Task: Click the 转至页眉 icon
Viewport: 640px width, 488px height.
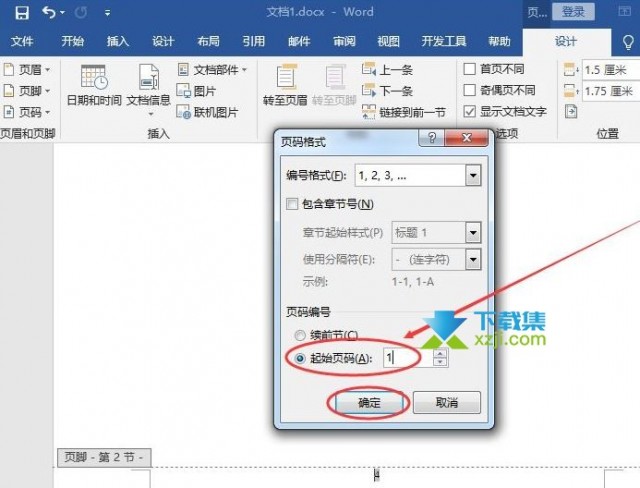Action: (x=286, y=77)
